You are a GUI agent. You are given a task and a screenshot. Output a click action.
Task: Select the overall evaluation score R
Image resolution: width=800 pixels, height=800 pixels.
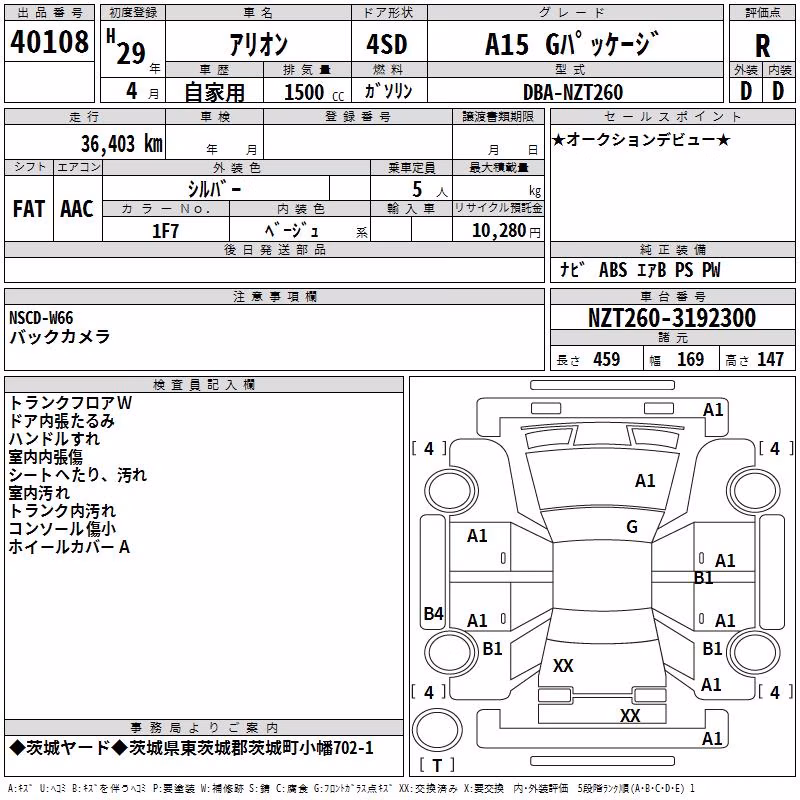[x=762, y=46]
